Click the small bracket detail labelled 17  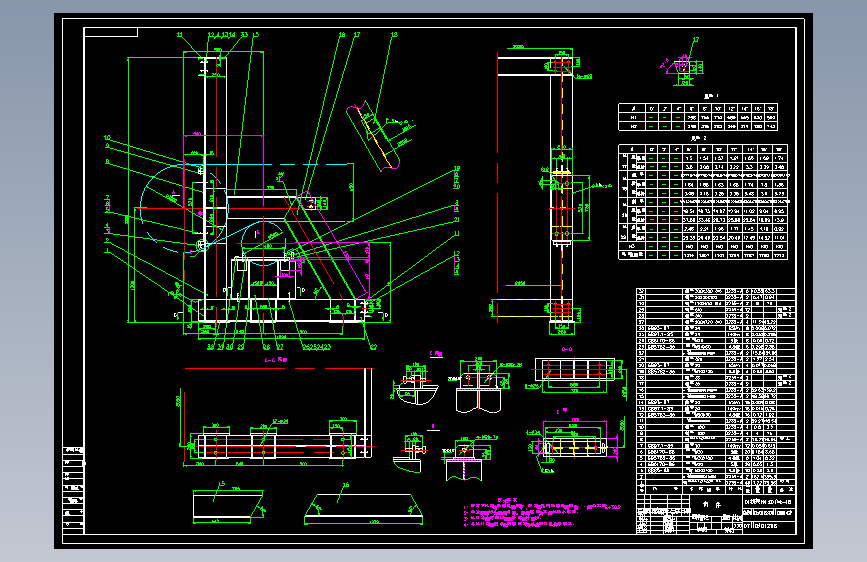pos(684,71)
